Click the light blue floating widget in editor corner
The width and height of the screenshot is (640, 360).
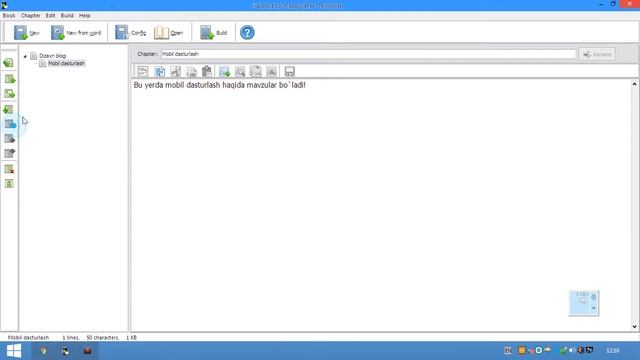[584, 303]
